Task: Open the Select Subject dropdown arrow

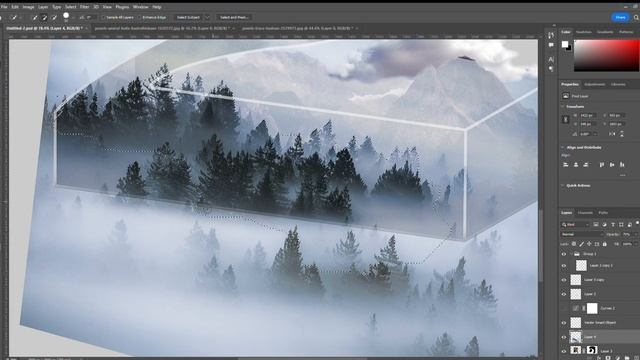Action: 207,18
